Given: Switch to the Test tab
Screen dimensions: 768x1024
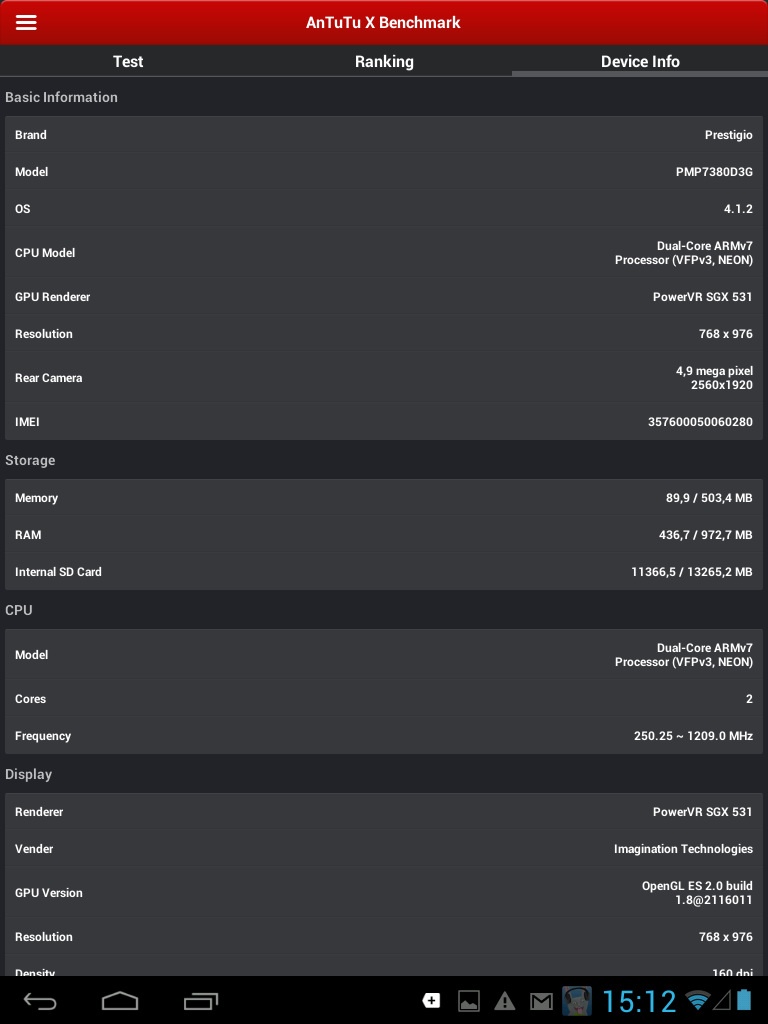Looking at the screenshot, I should point(128,61).
